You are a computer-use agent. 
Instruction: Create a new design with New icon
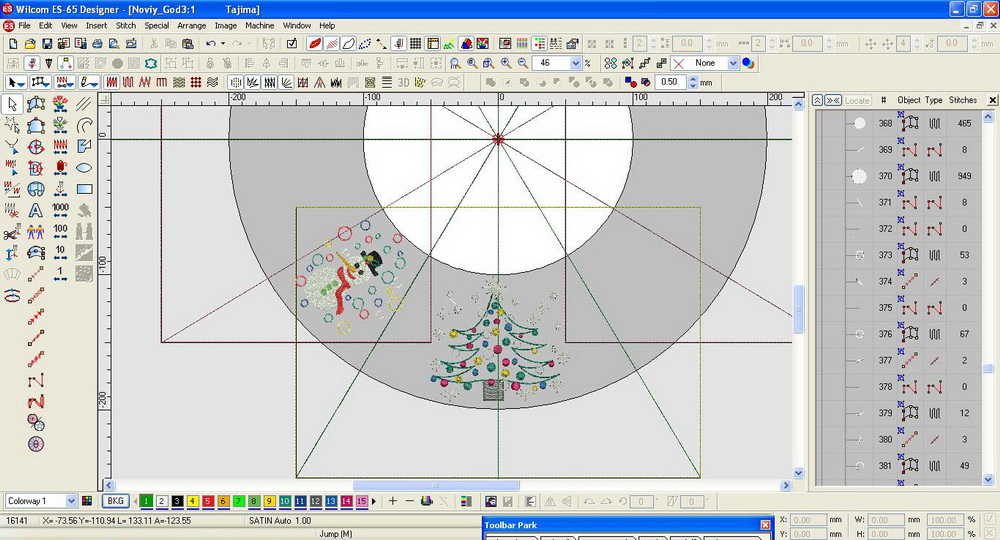[x=13, y=44]
